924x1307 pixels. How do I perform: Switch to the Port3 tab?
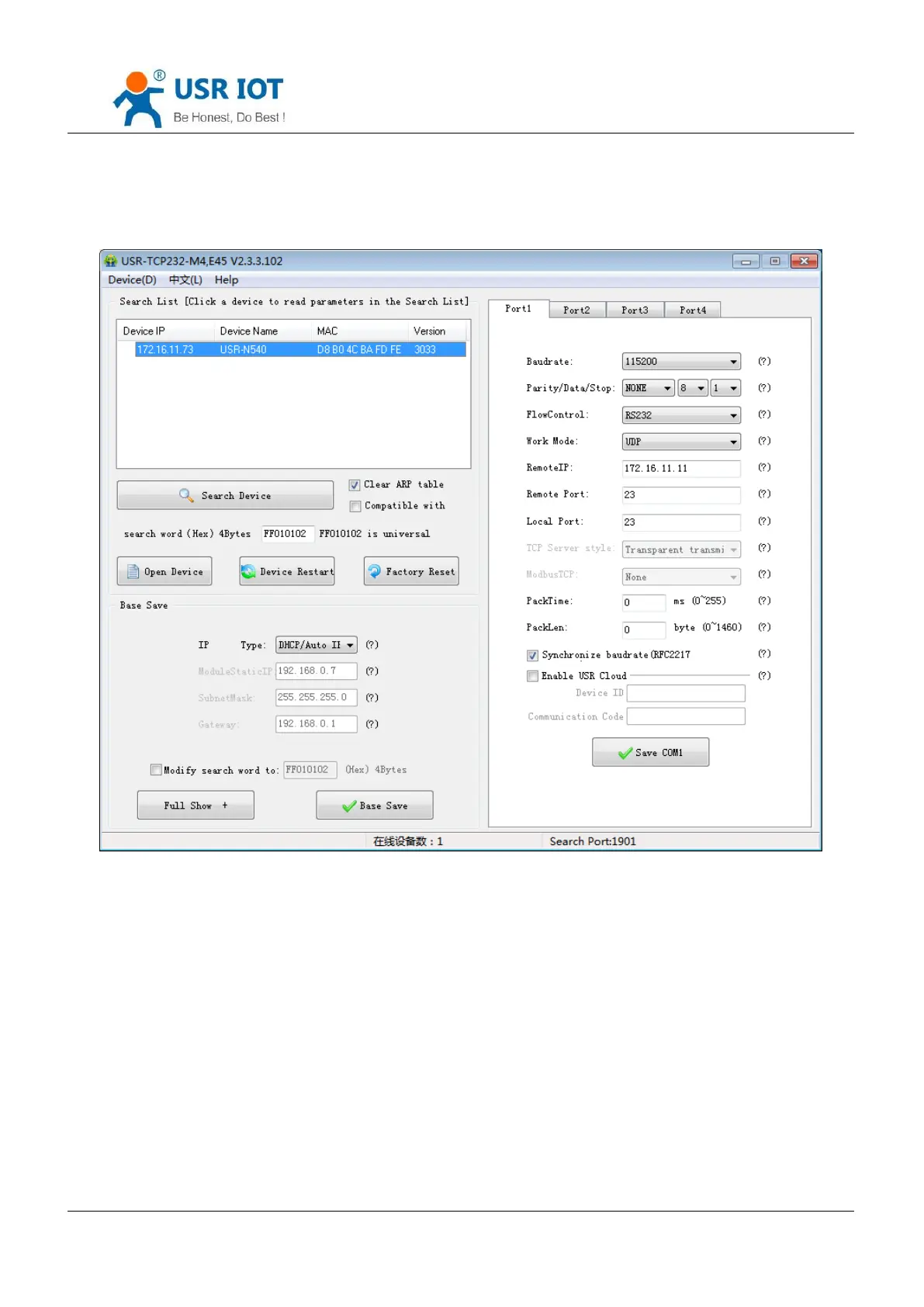click(x=635, y=310)
